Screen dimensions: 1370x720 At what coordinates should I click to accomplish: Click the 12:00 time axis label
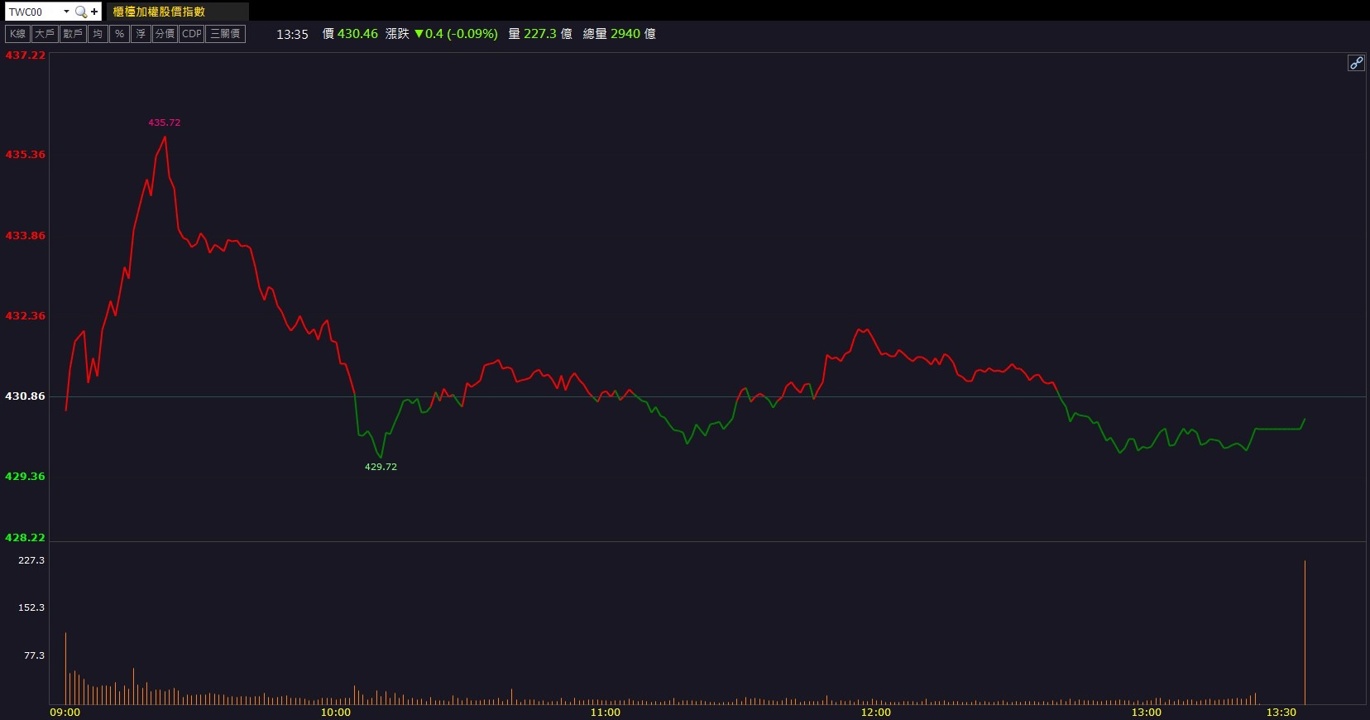point(876,713)
